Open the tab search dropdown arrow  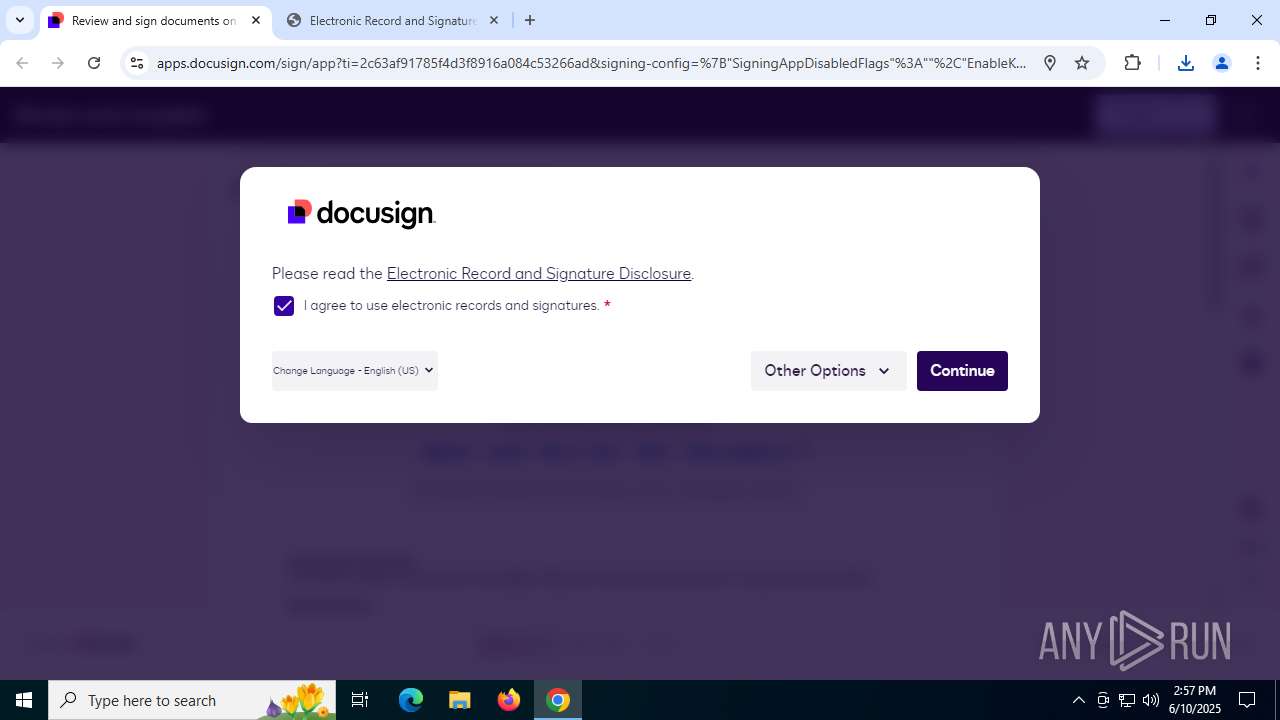[x=20, y=20]
